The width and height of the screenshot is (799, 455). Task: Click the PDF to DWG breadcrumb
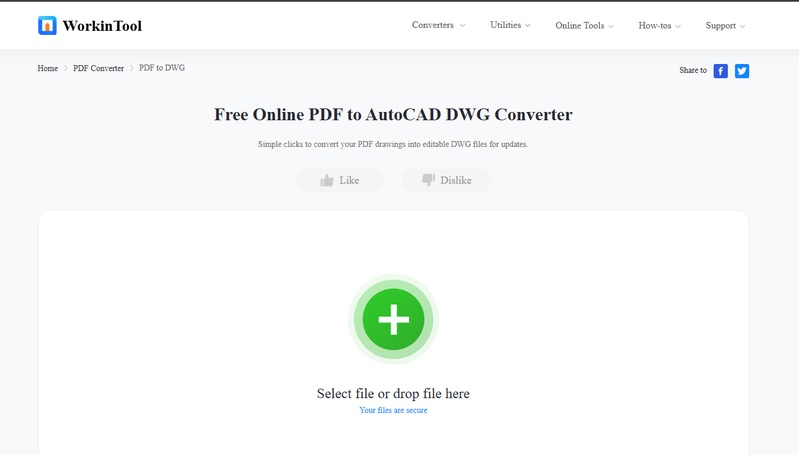click(x=162, y=68)
